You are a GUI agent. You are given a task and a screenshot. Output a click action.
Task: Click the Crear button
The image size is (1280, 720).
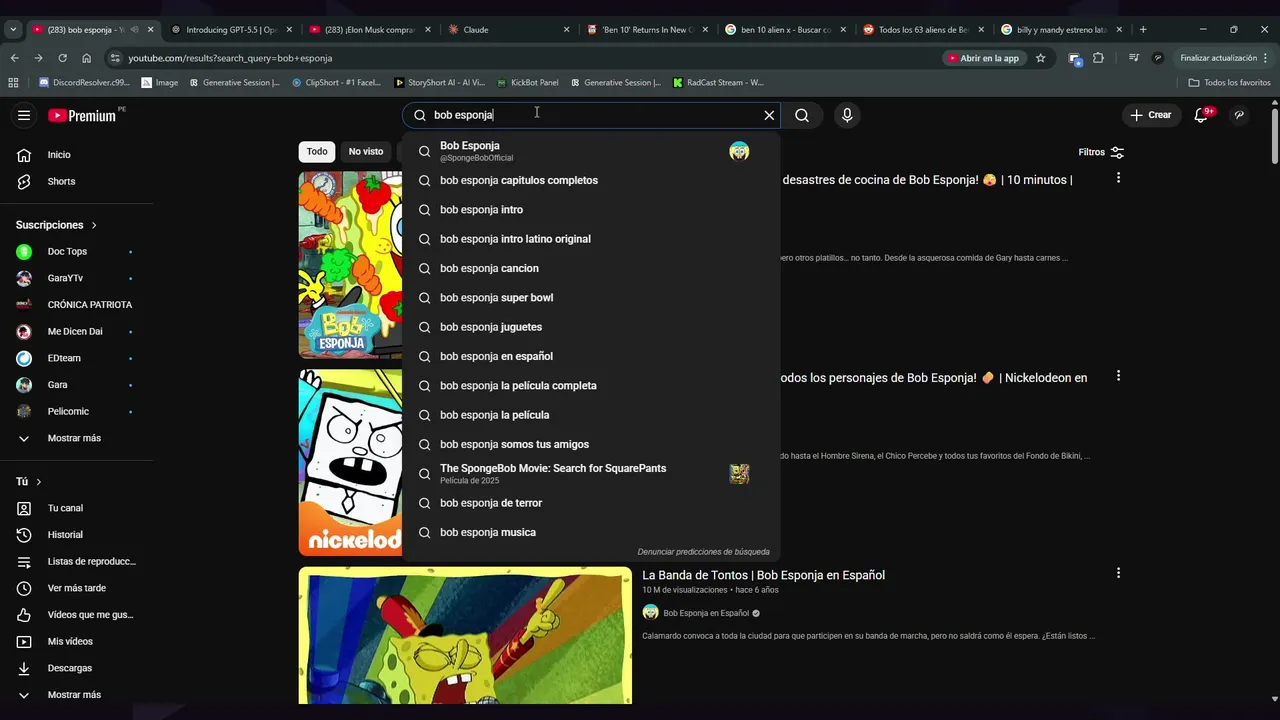click(x=1151, y=115)
